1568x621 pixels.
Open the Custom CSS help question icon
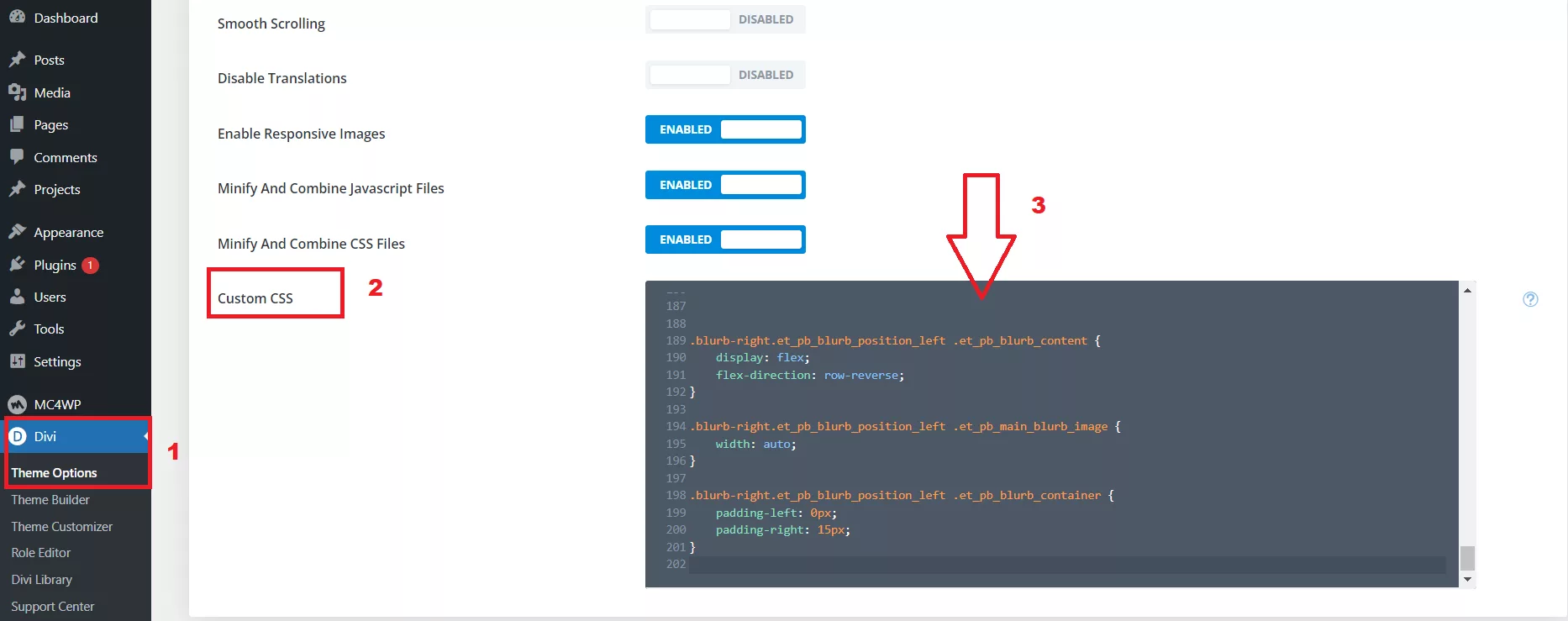click(x=1530, y=299)
